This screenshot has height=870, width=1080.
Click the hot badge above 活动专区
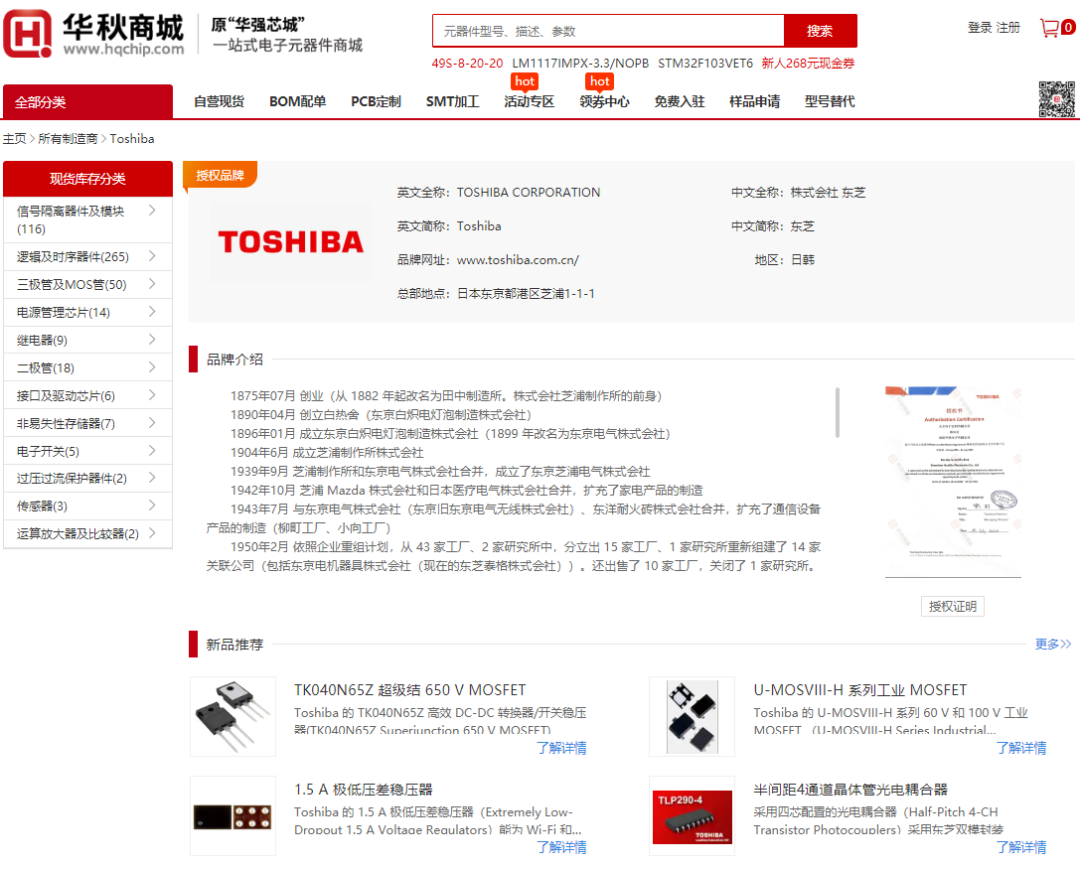pyautogui.click(x=525, y=82)
